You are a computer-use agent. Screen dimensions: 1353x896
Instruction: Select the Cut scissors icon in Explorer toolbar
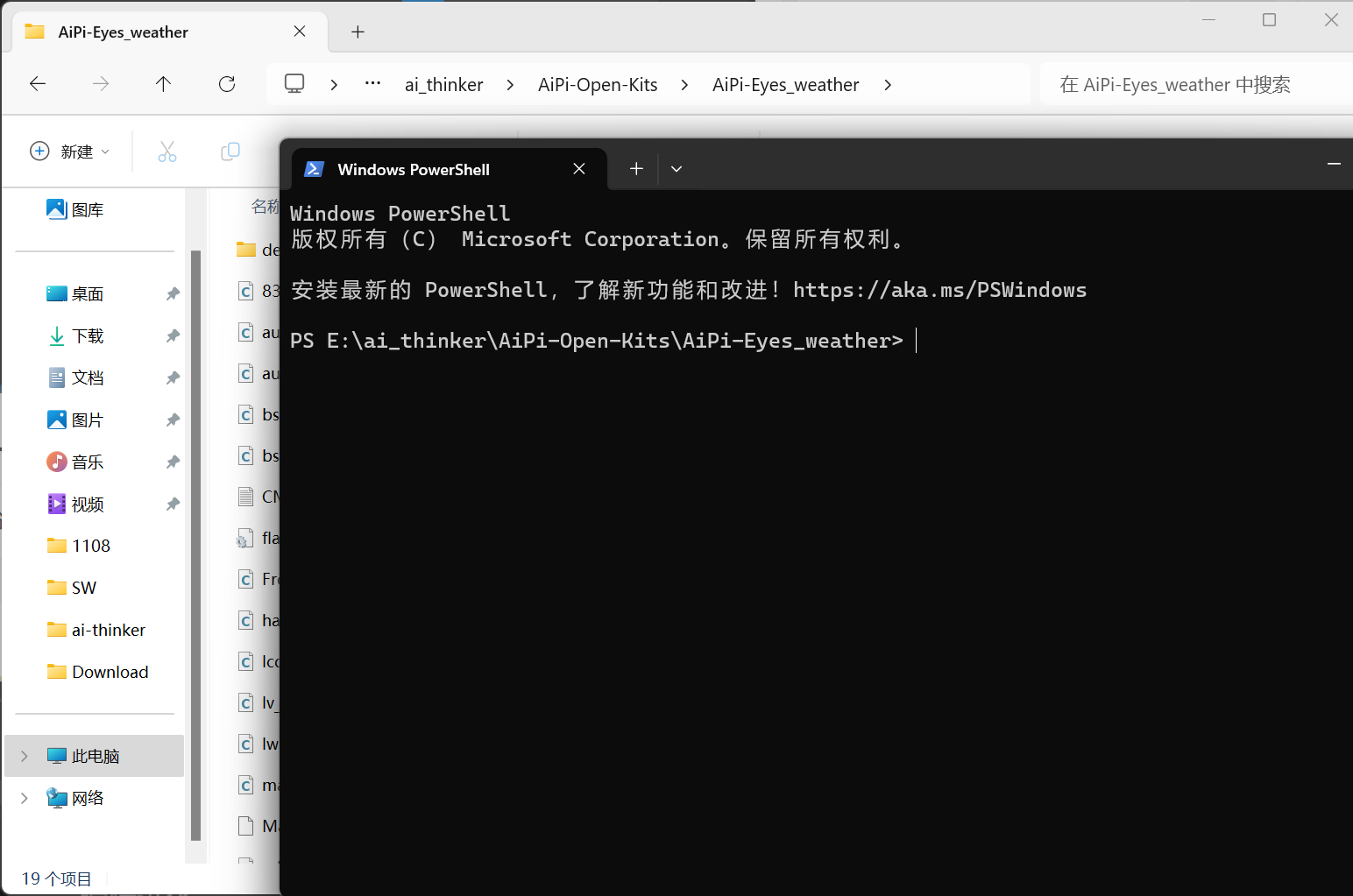pyautogui.click(x=167, y=152)
